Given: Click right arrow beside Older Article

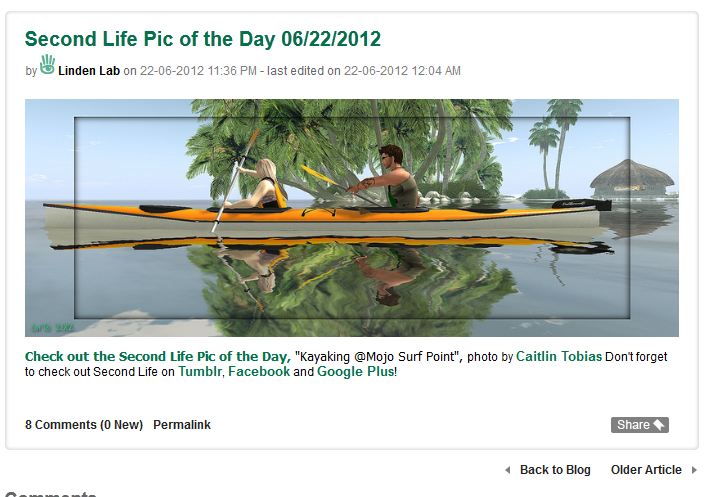Looking at the screenshot, I should coord(695,470).
